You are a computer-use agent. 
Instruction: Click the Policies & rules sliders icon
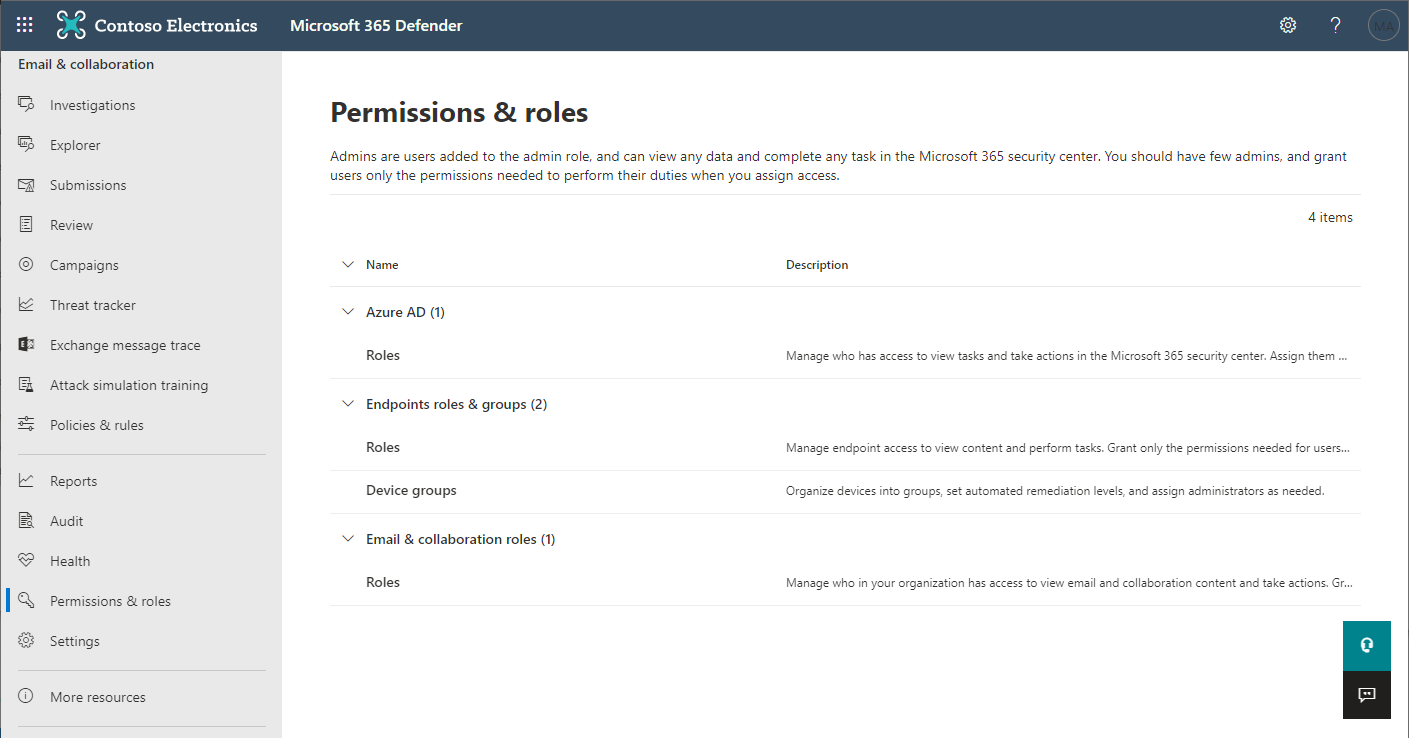click(x=27, y=424)
